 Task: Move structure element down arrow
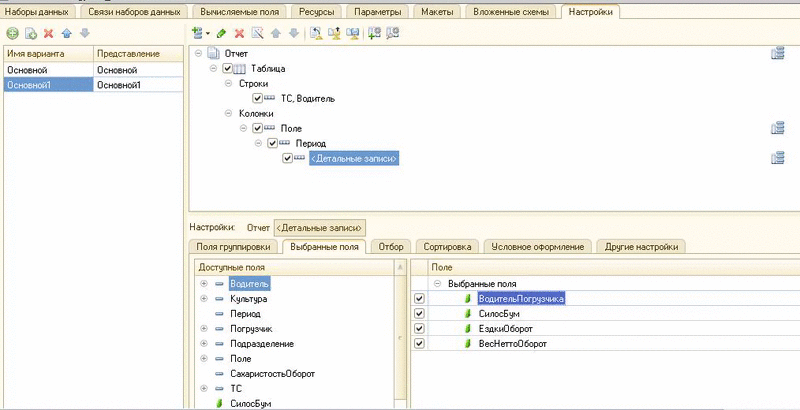point(294,34)
